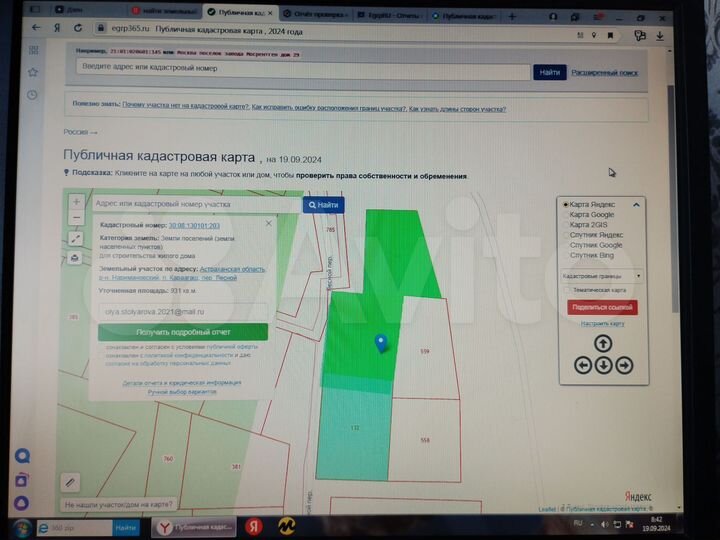Image resolution: width=720 pixels, height=540 pixels.
Task: Open bookmarks star in browser sidebar
Action: (x=33, y=72)
